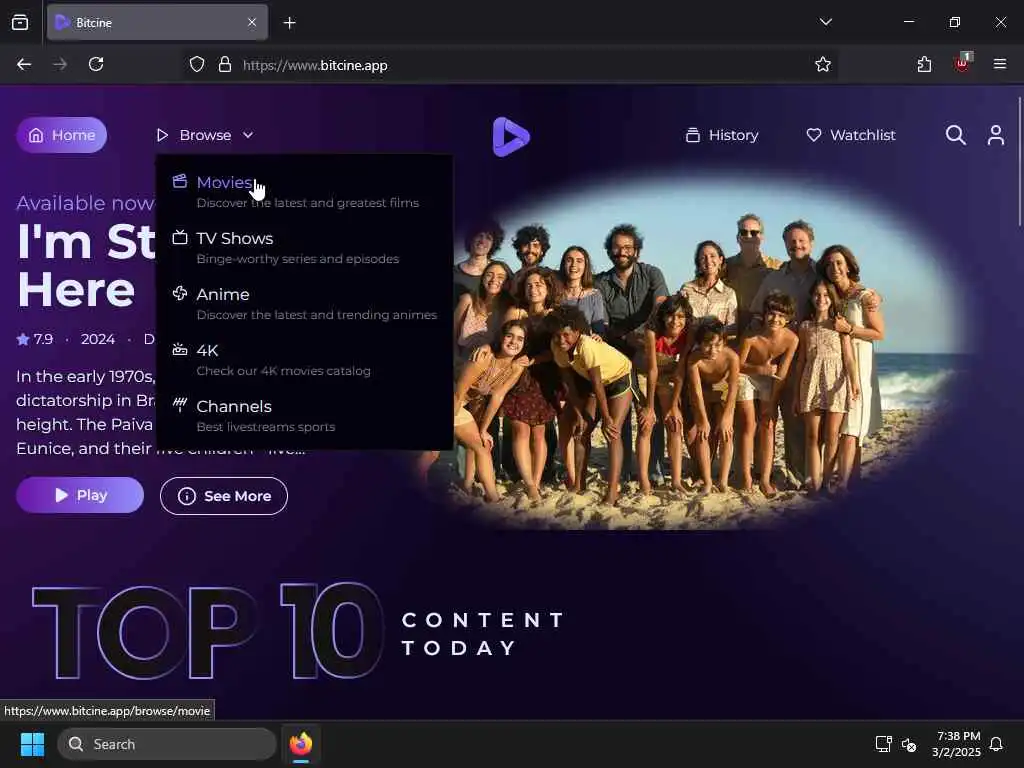Viewport: 1024px width, 768px height.
Task: Click the Home button
Action: point(61,135)
